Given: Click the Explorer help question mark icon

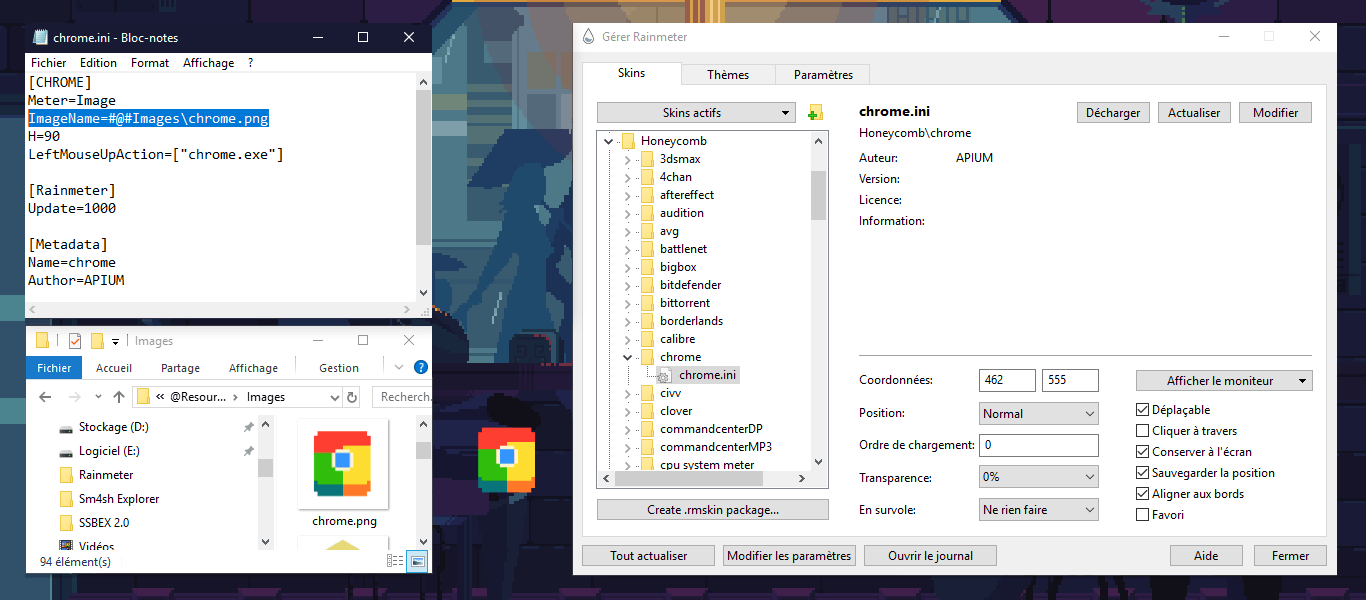Looking at the screenshot, I should click(x=421, y=367).
